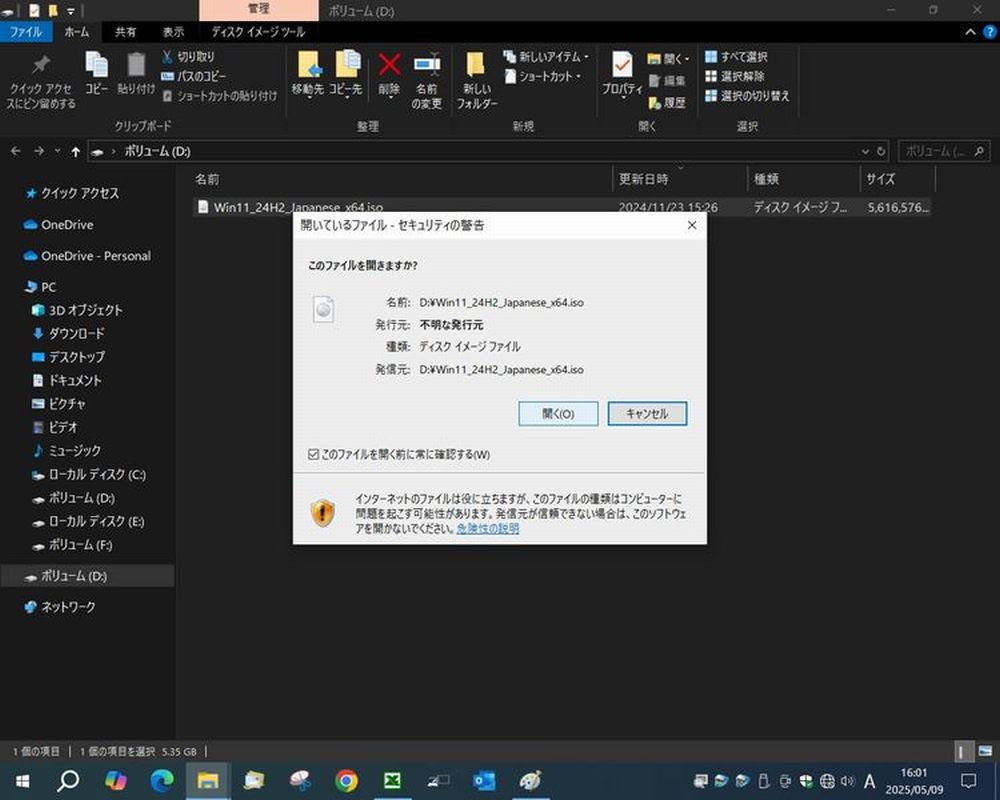
Task: Click the Copy (コピー) ribbon icon
Action: tap(96, 64)
